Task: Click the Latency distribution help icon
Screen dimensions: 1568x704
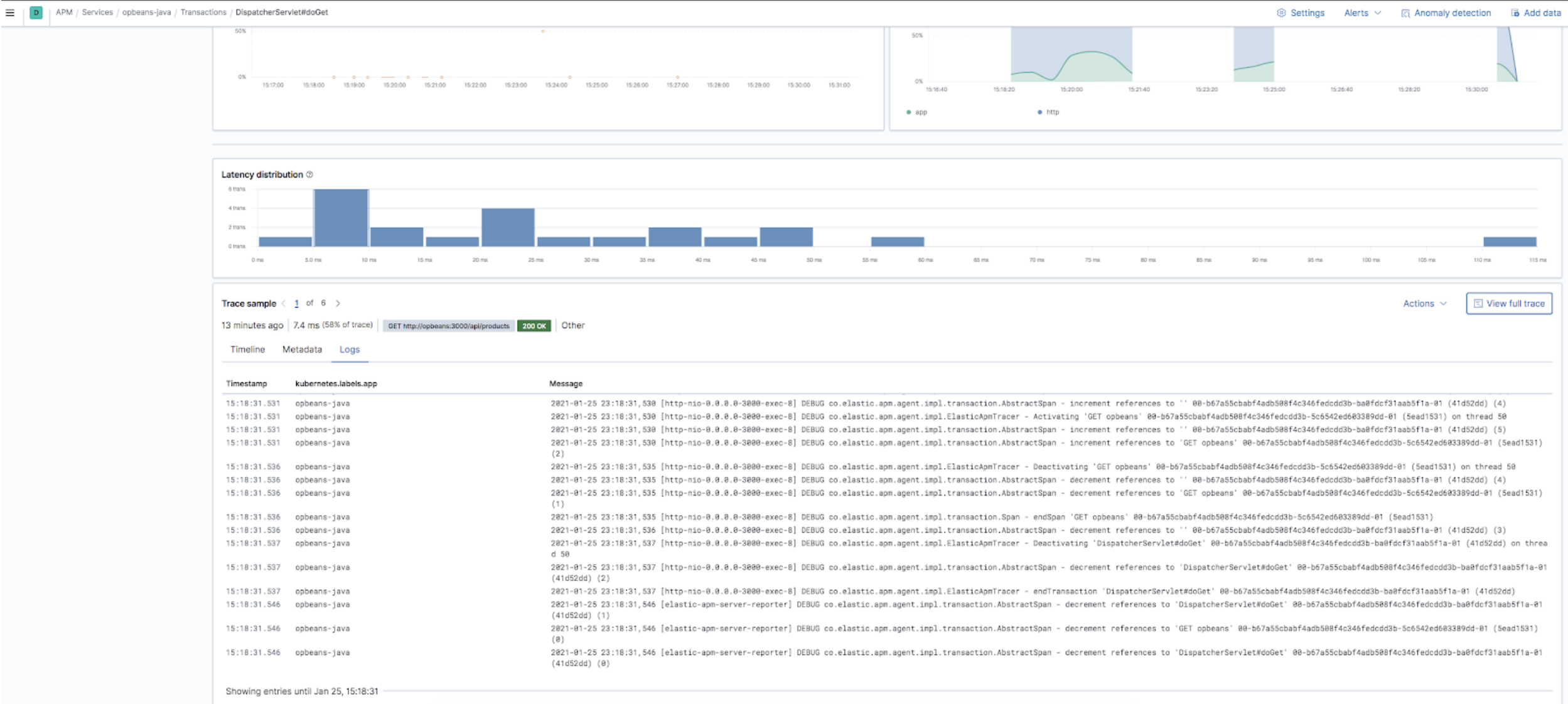Action: pyautogui.click(x=309, y=174)
